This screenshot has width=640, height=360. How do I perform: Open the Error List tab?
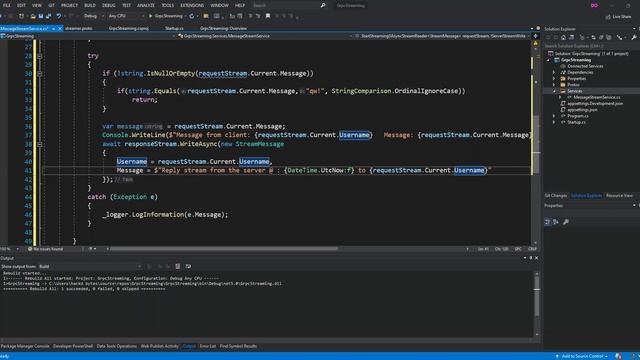[x=208, y=346]
